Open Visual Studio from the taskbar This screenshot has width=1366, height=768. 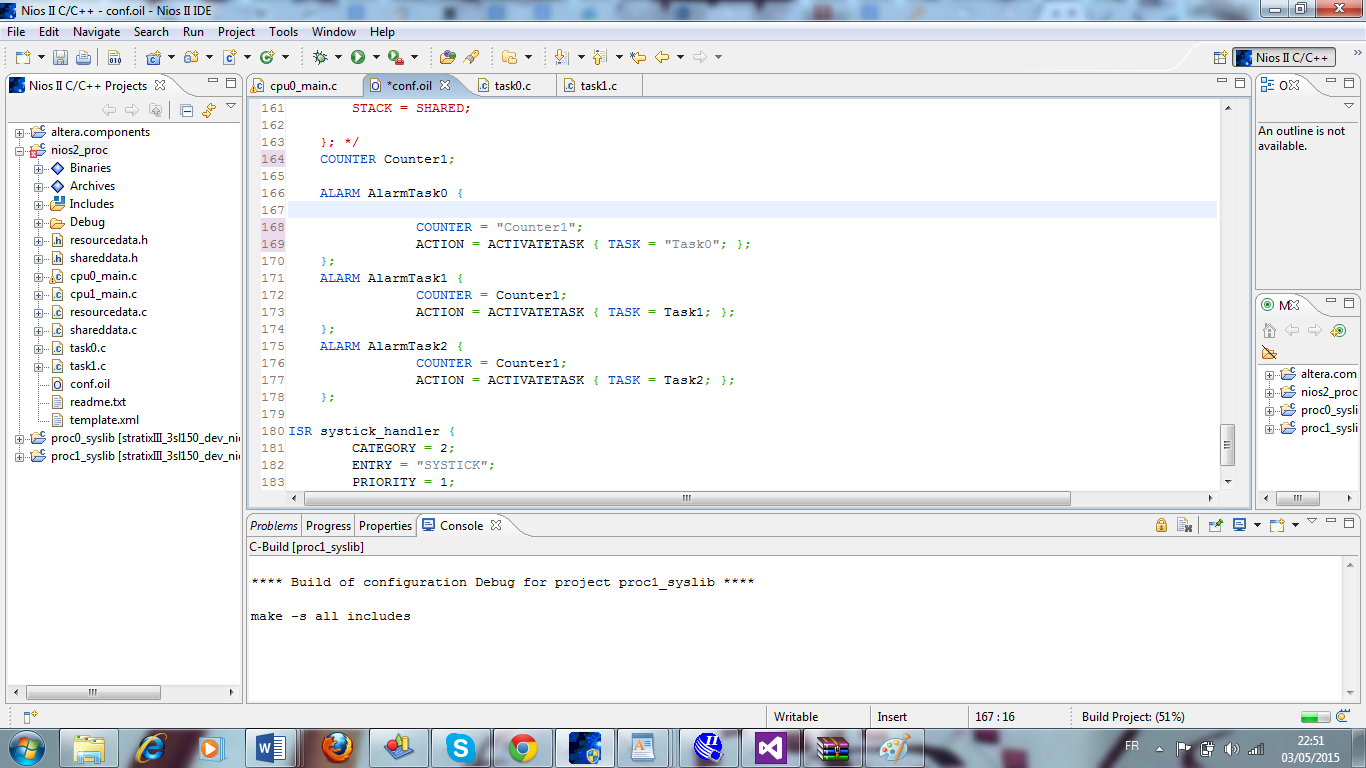tap(770, 748)
